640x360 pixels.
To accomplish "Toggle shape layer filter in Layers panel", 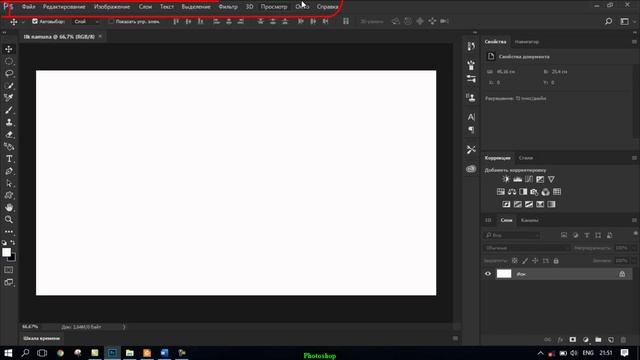I will pyautogui.click(x=598, y=235).
